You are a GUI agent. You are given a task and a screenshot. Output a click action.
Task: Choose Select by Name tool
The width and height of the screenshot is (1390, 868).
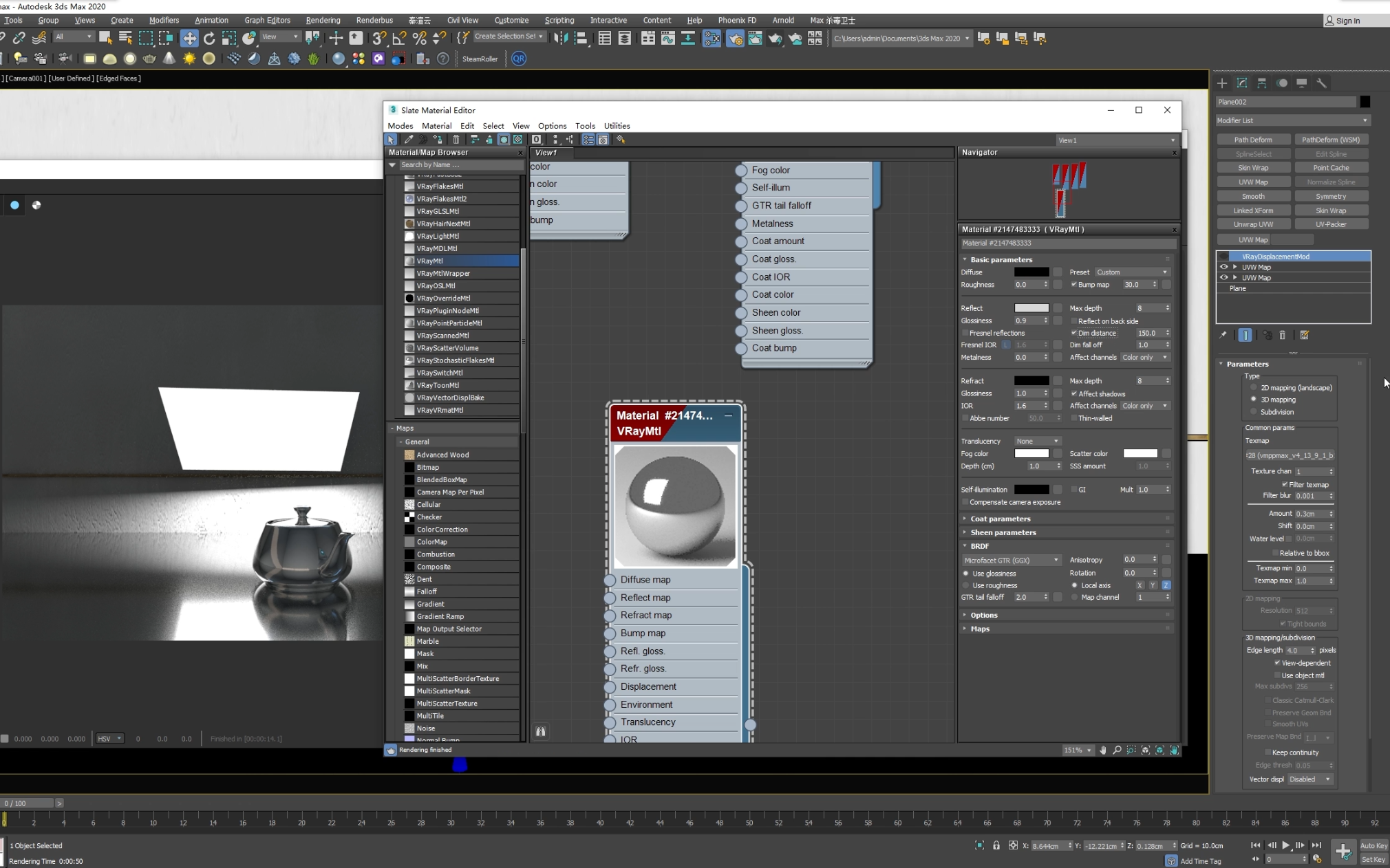click(125, 38)
